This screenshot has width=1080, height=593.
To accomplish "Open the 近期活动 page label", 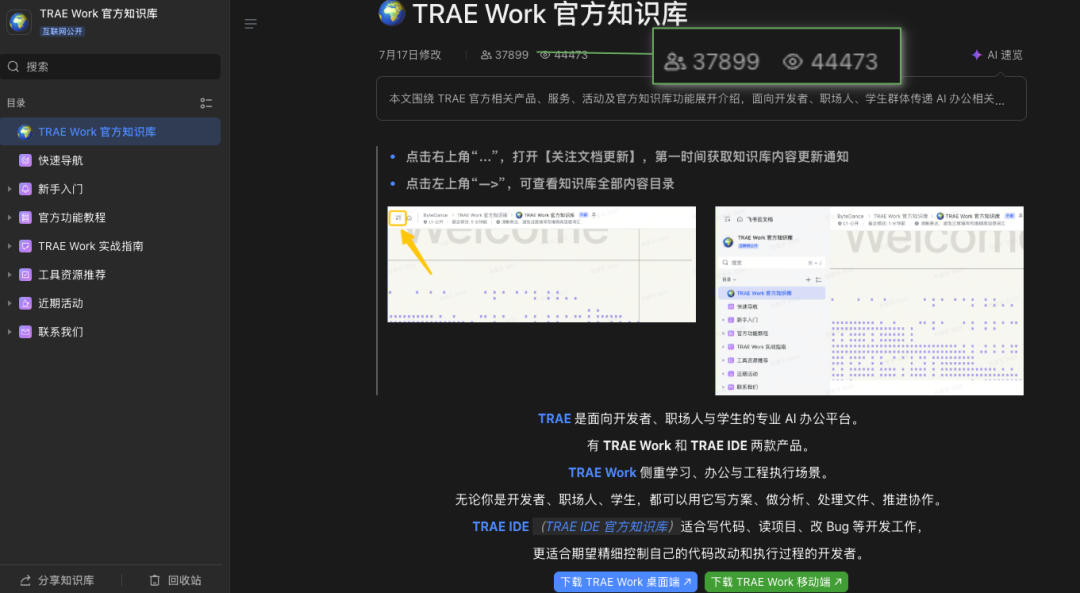I will tap(61, 303).
